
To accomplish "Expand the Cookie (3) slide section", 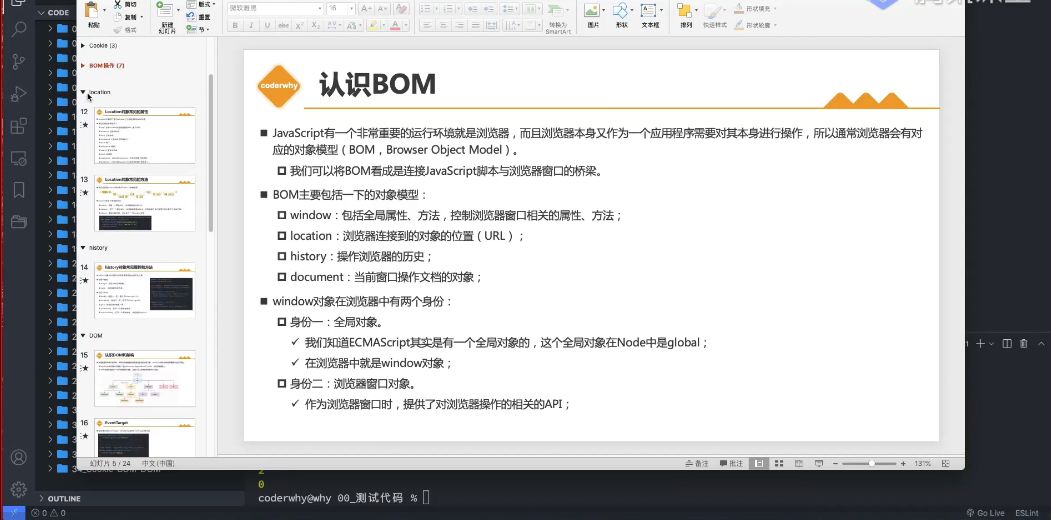I will [83, 46].
